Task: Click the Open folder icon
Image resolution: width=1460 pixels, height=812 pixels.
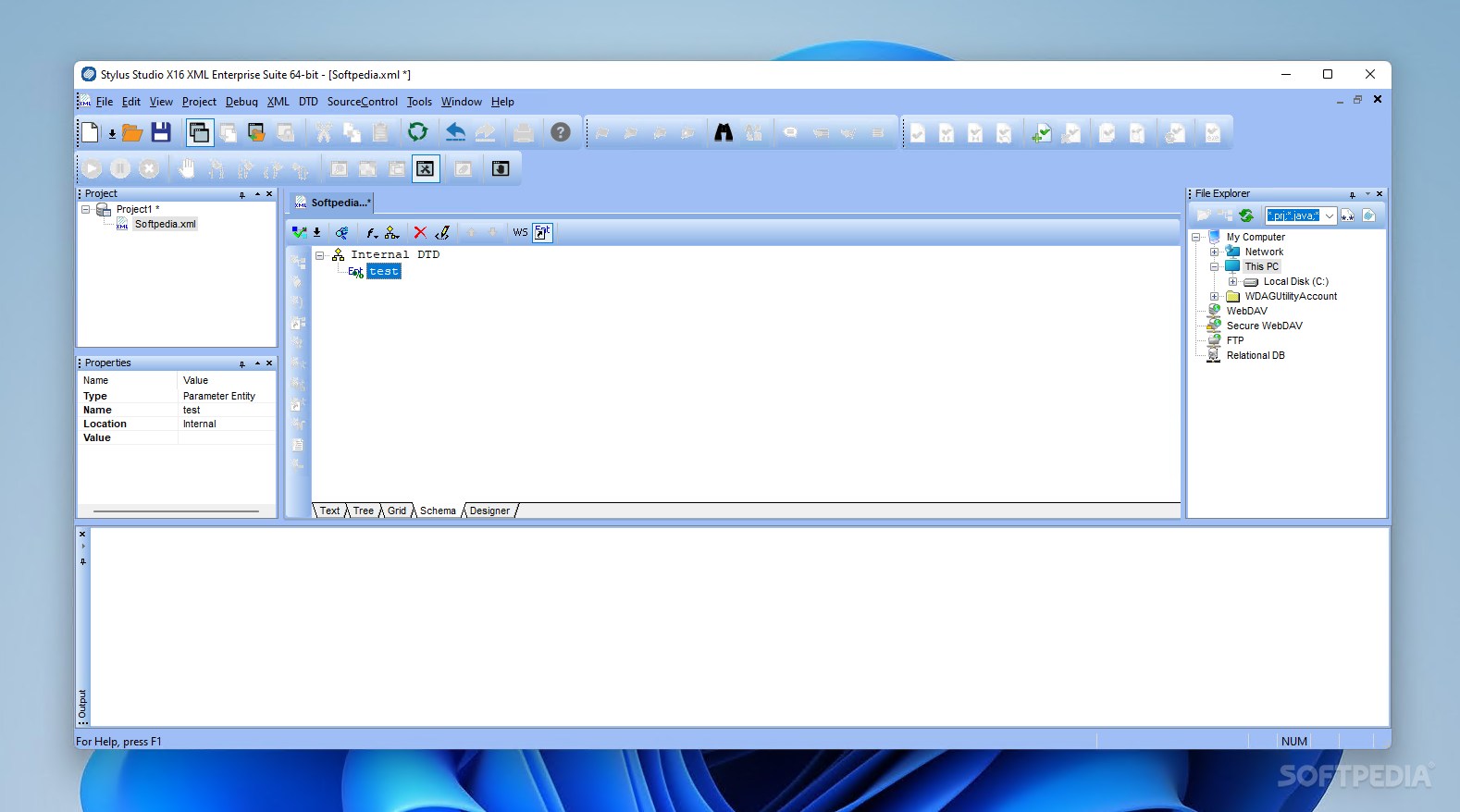Action: 132,132
